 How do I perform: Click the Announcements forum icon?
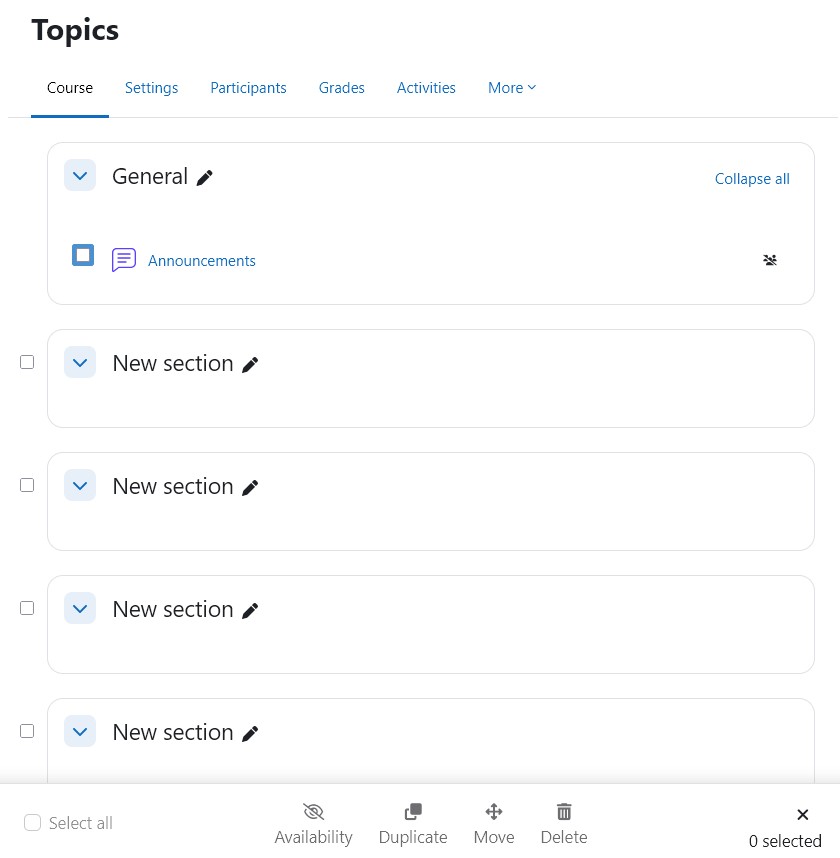[124, 260]
